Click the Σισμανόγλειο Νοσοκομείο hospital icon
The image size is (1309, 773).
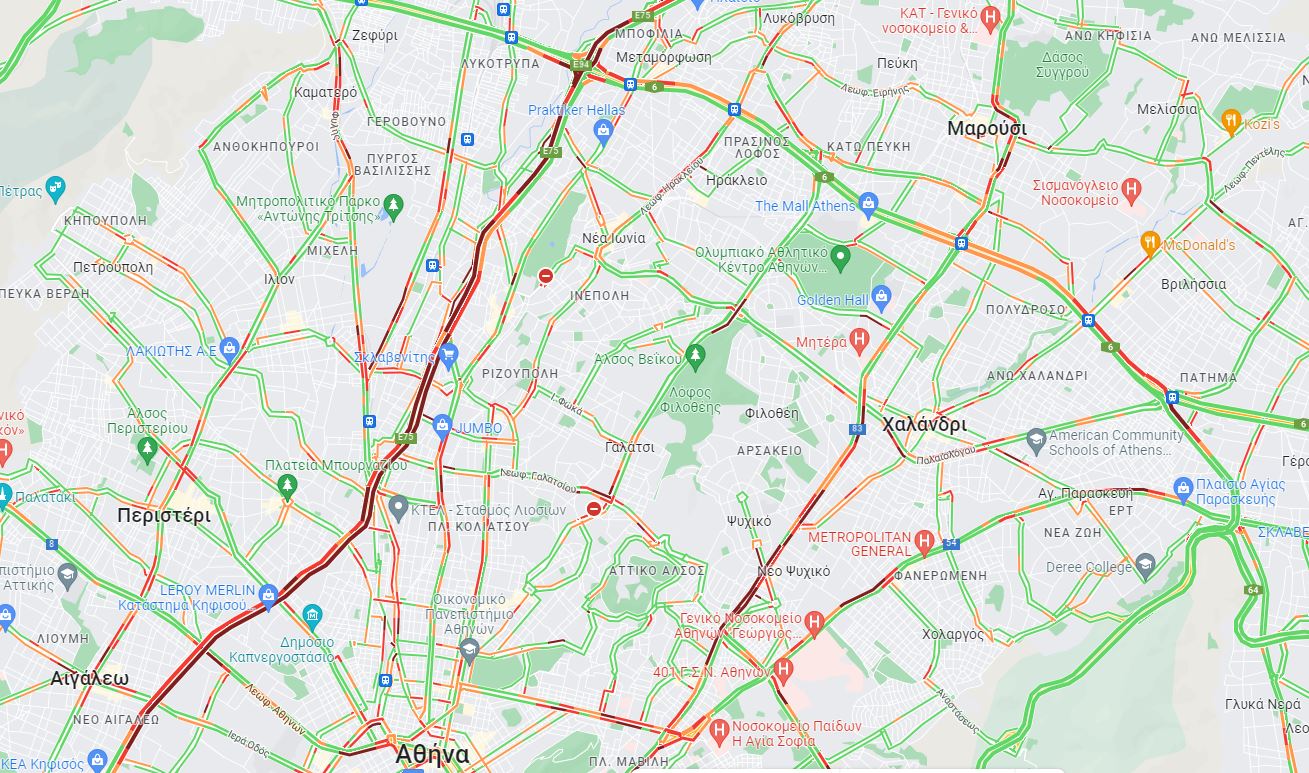(x=1131, y=188)
